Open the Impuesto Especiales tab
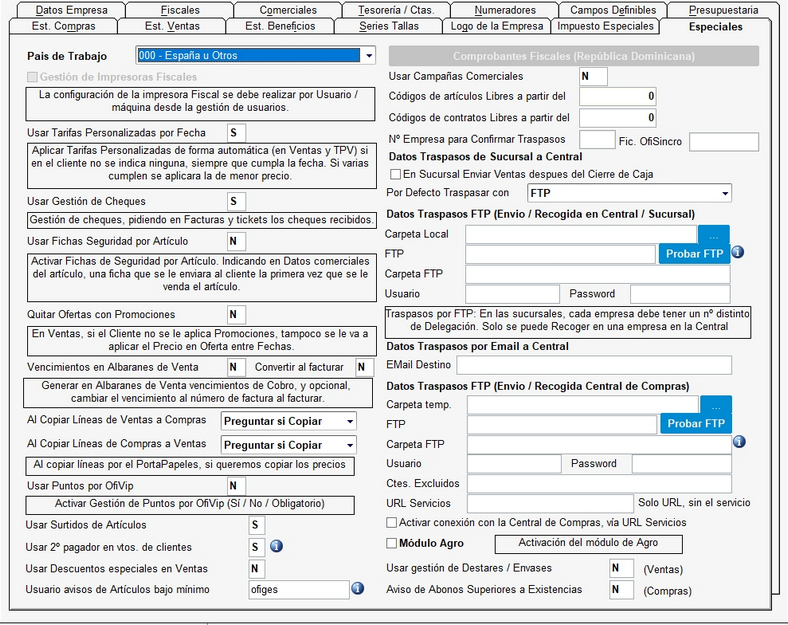The image size is (788, 625). point(605,26)
